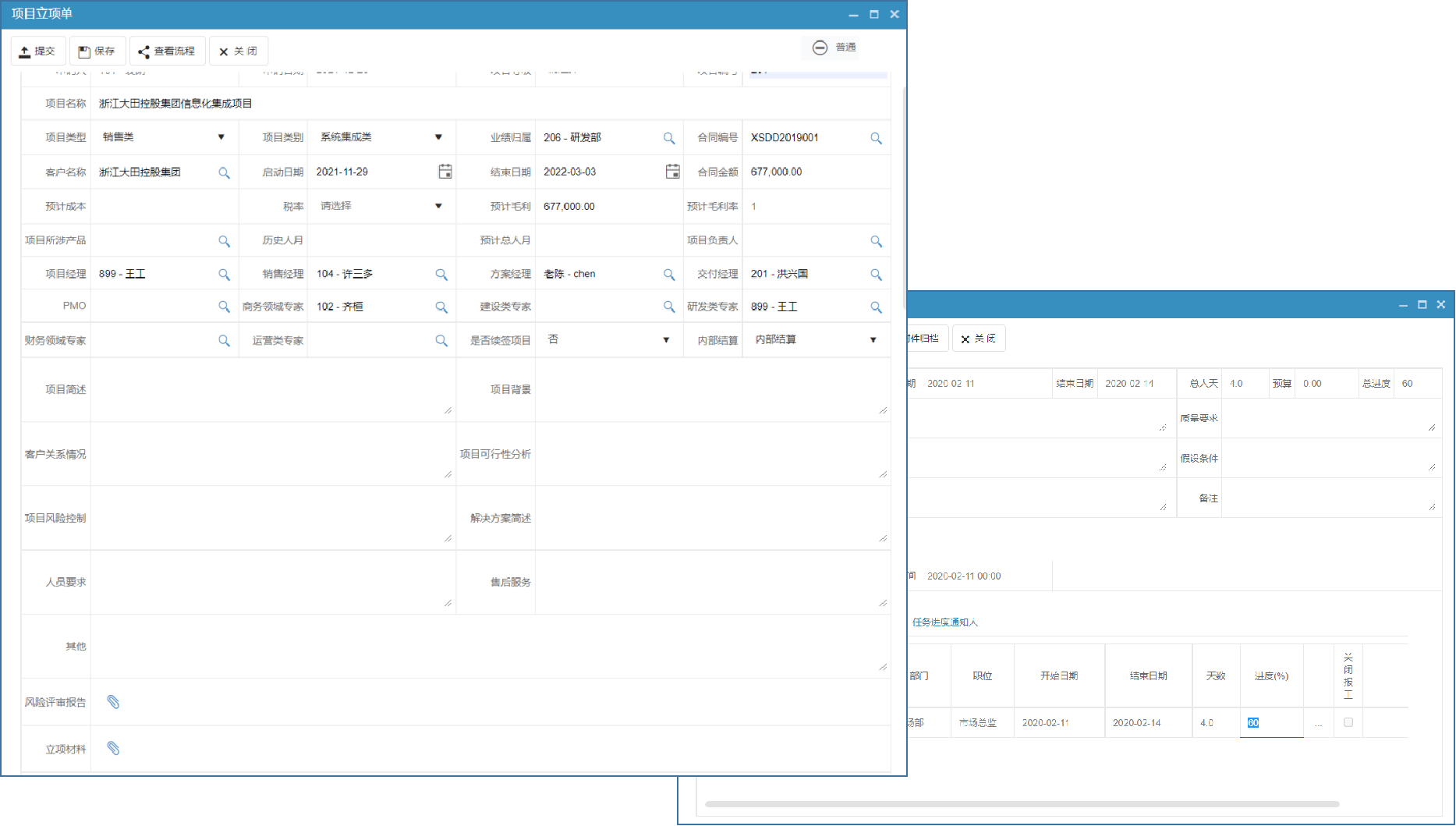
Task: Open the calendar picker for 结束日期
Action: [x=672, y=172]
